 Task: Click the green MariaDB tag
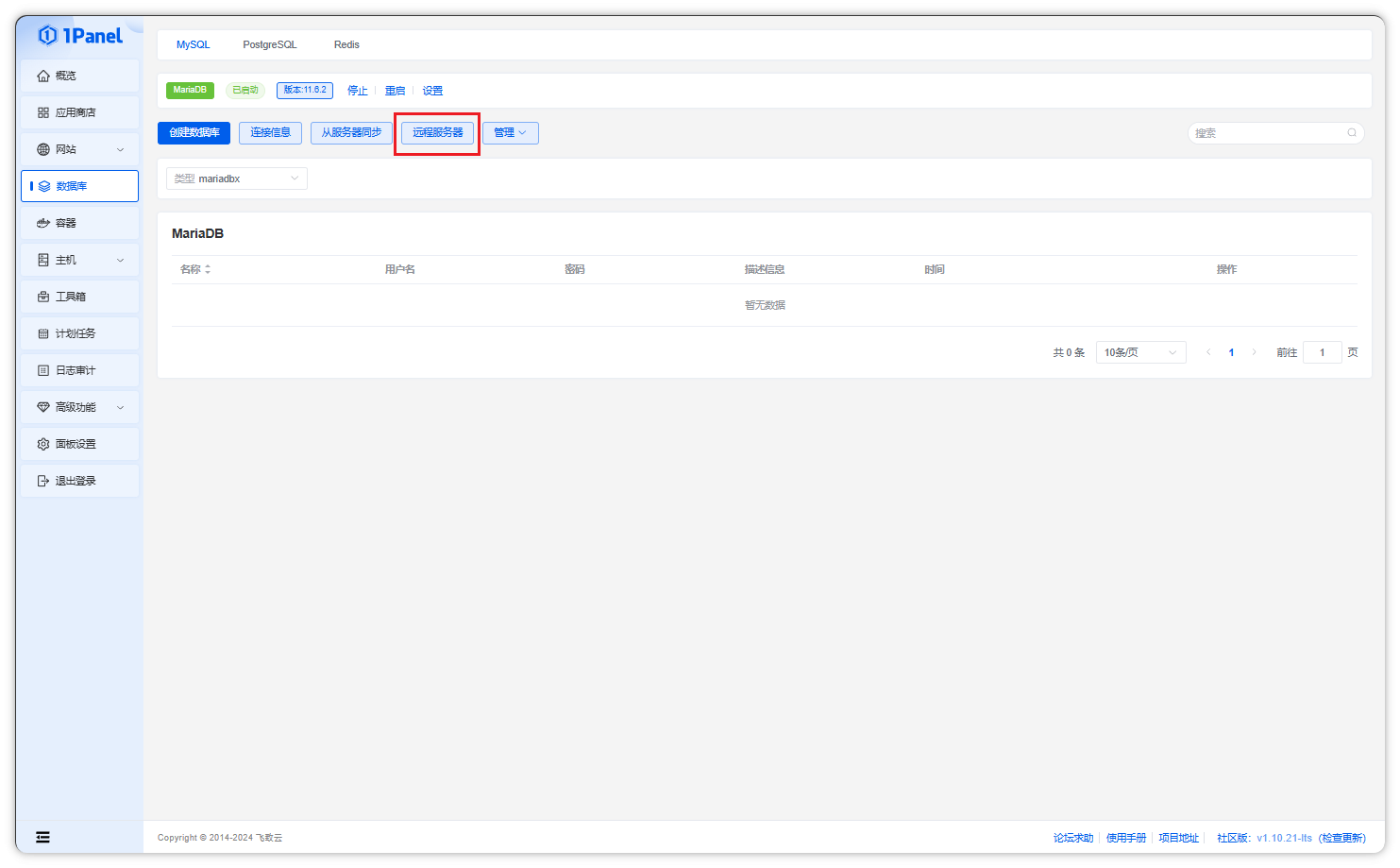[x=190, y=91]
